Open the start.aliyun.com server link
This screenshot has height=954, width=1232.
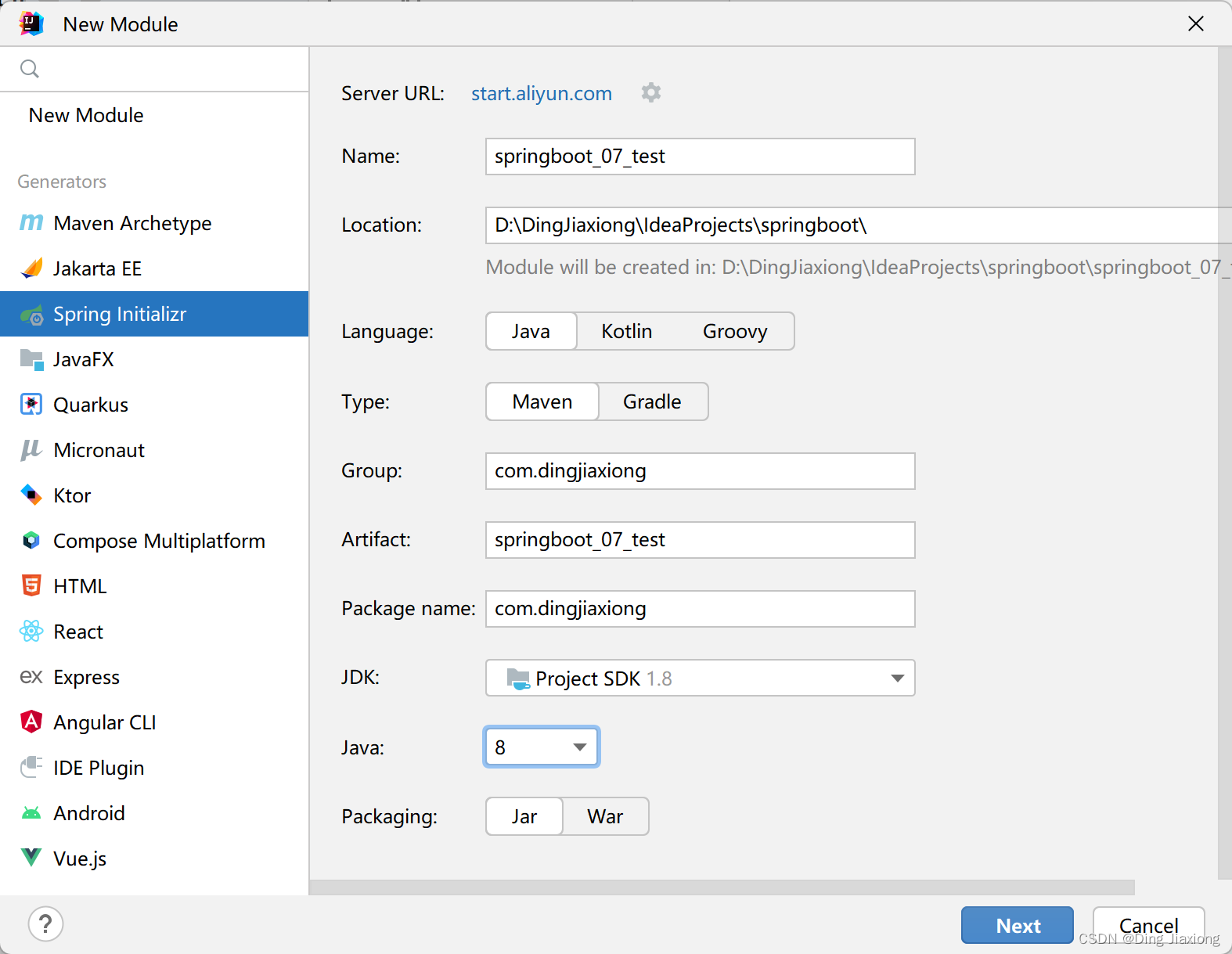(541, 94)
